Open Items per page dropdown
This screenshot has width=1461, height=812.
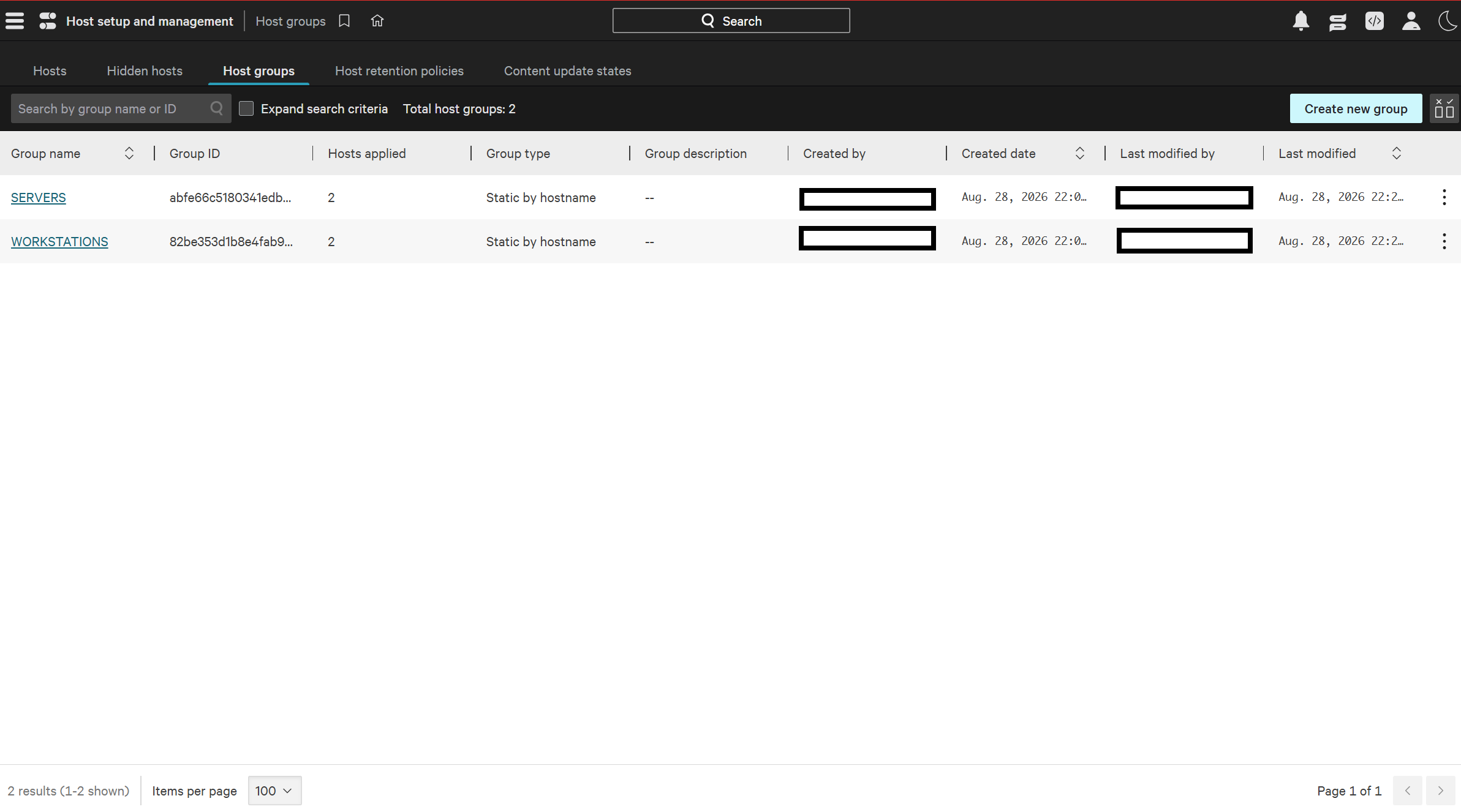[274, 791]
